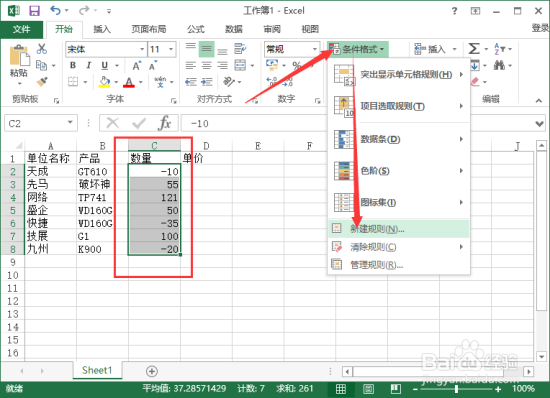Image resolution: width=550 pixels, height=398 pixels.
Task: Apply yellow fill color bucket
Action: 105,82
